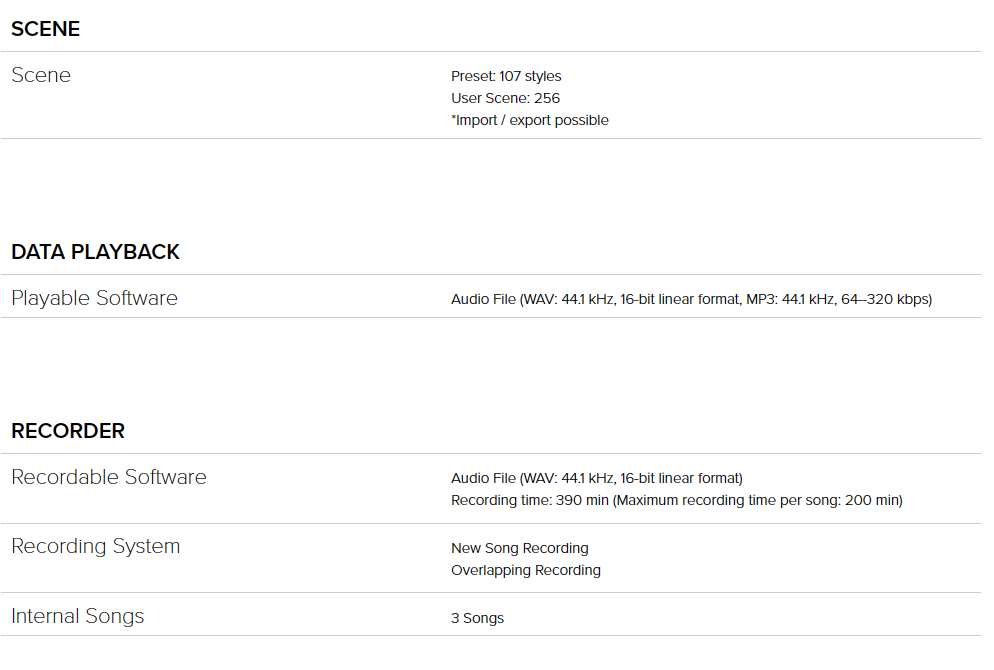Select the Internal Songs label

pos(78,616)
